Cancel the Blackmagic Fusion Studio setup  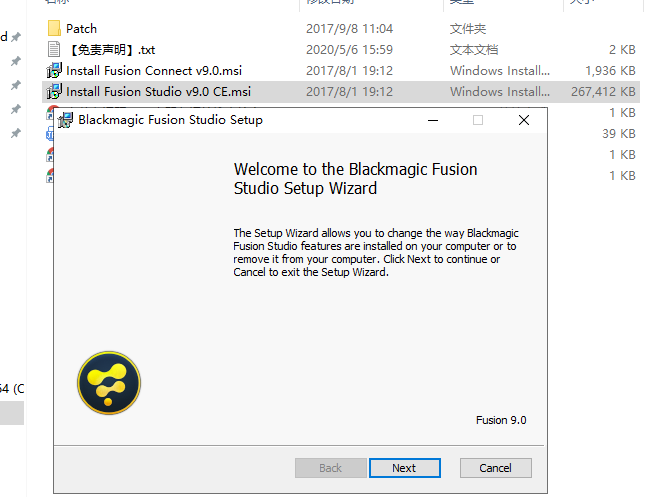coord(495,468)
